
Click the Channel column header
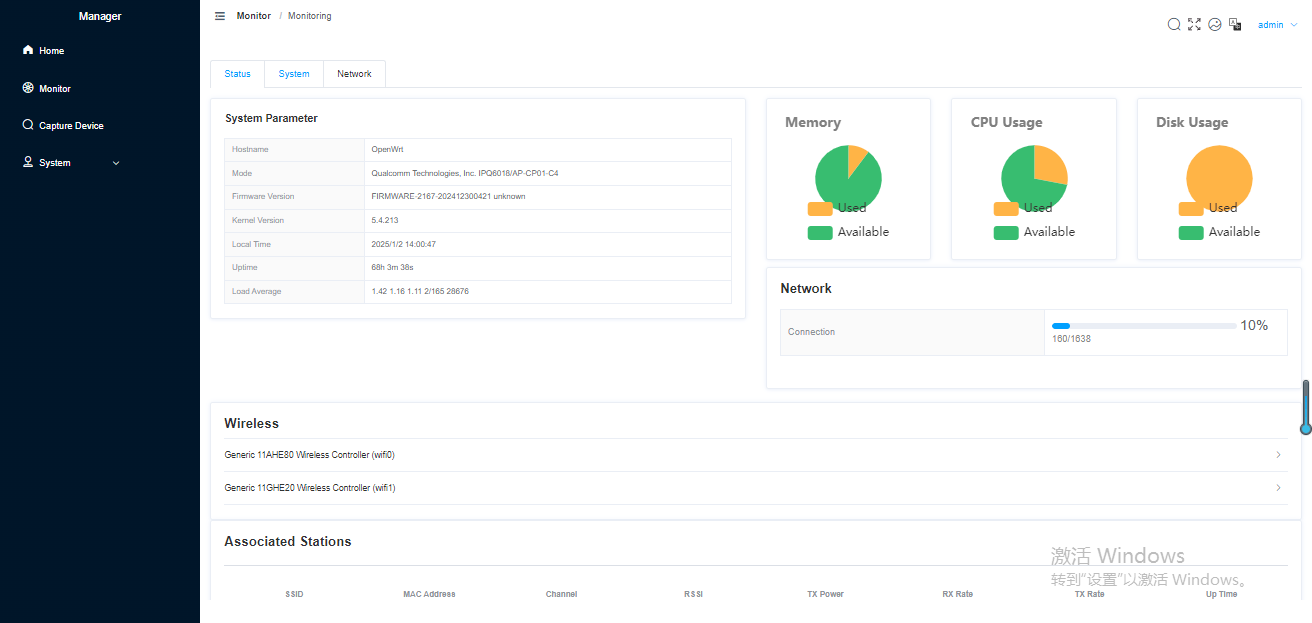(x=561, y=594)
